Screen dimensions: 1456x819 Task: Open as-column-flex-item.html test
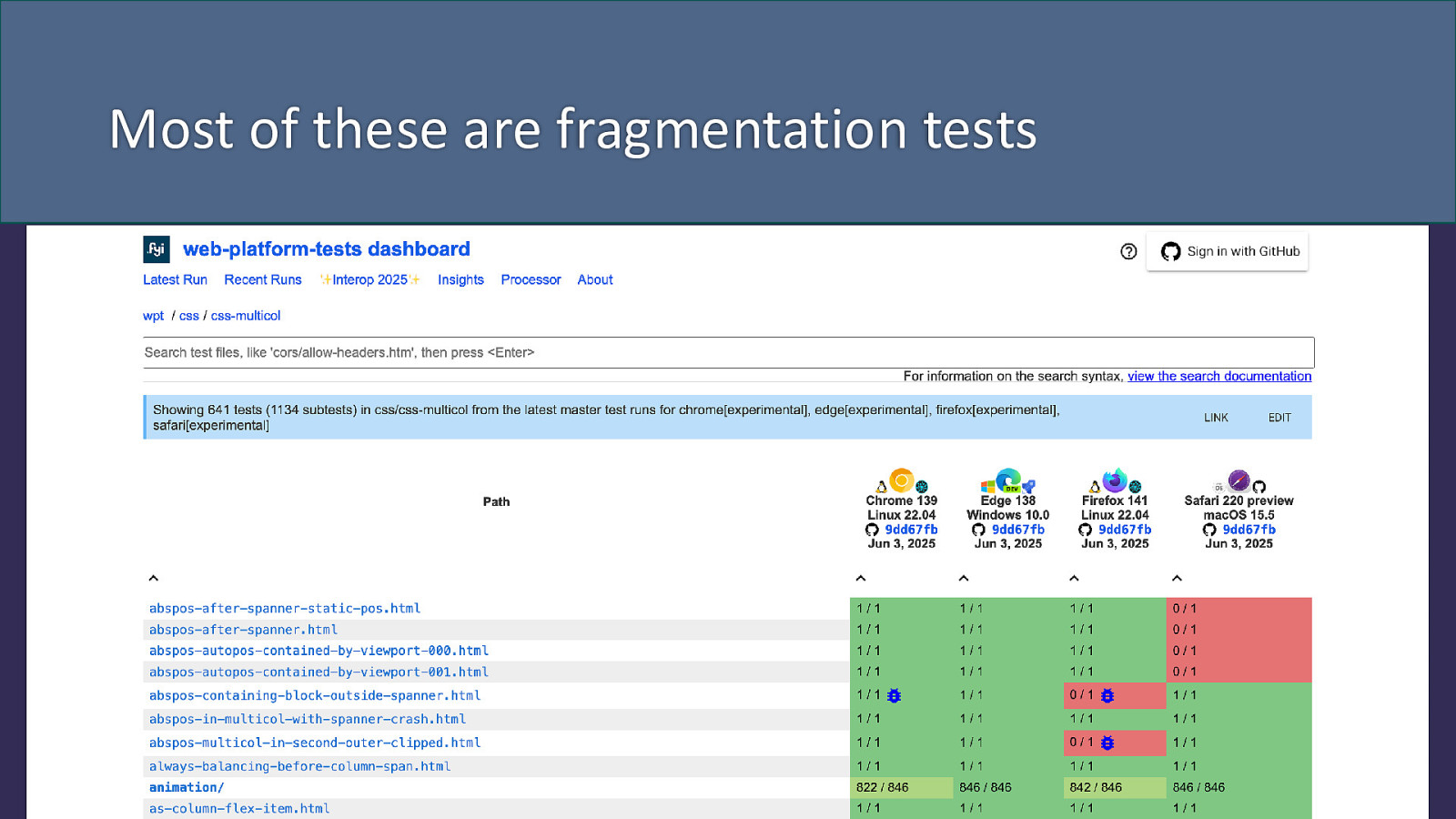pyautogui.click(x=239, y=809)
